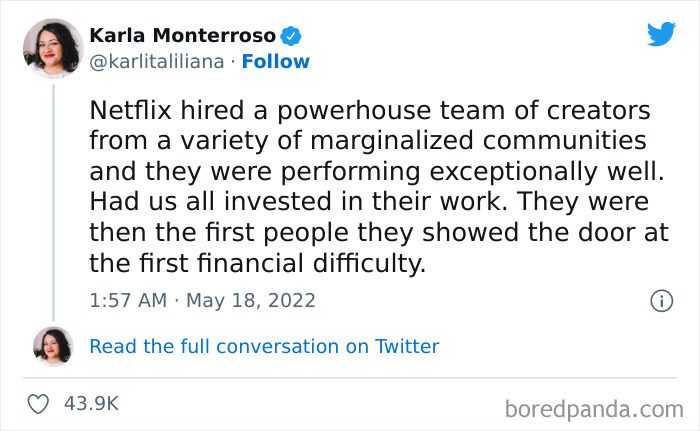Click the tweet's last line, "the first financial difficulty"
700x431 pixels.
pyautogui.click(x=258, y=265)
